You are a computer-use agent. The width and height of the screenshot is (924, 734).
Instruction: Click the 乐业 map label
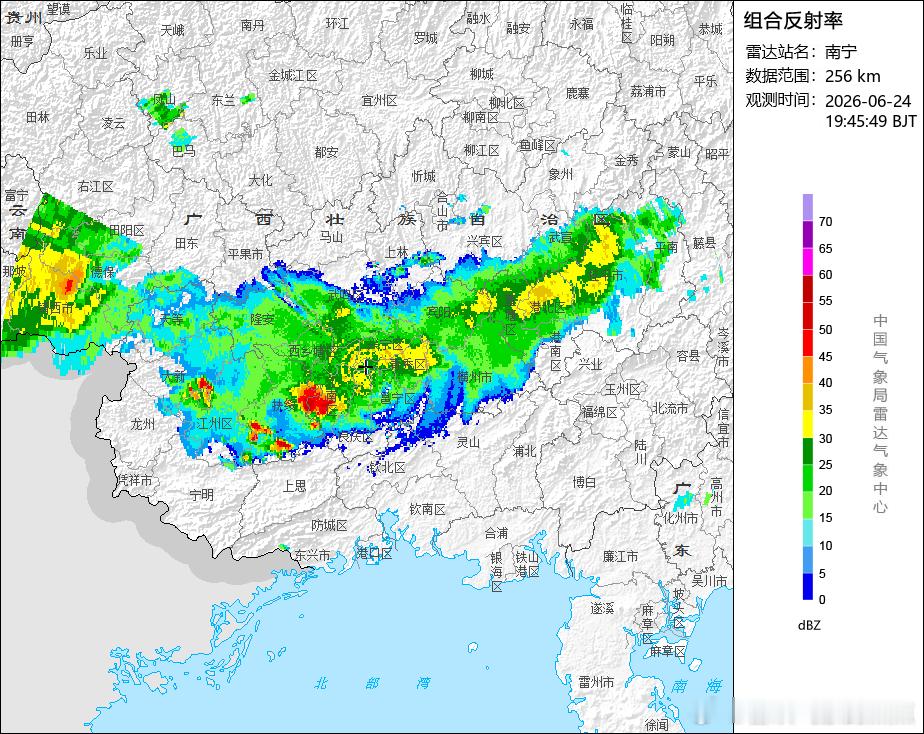pos(95,53)
